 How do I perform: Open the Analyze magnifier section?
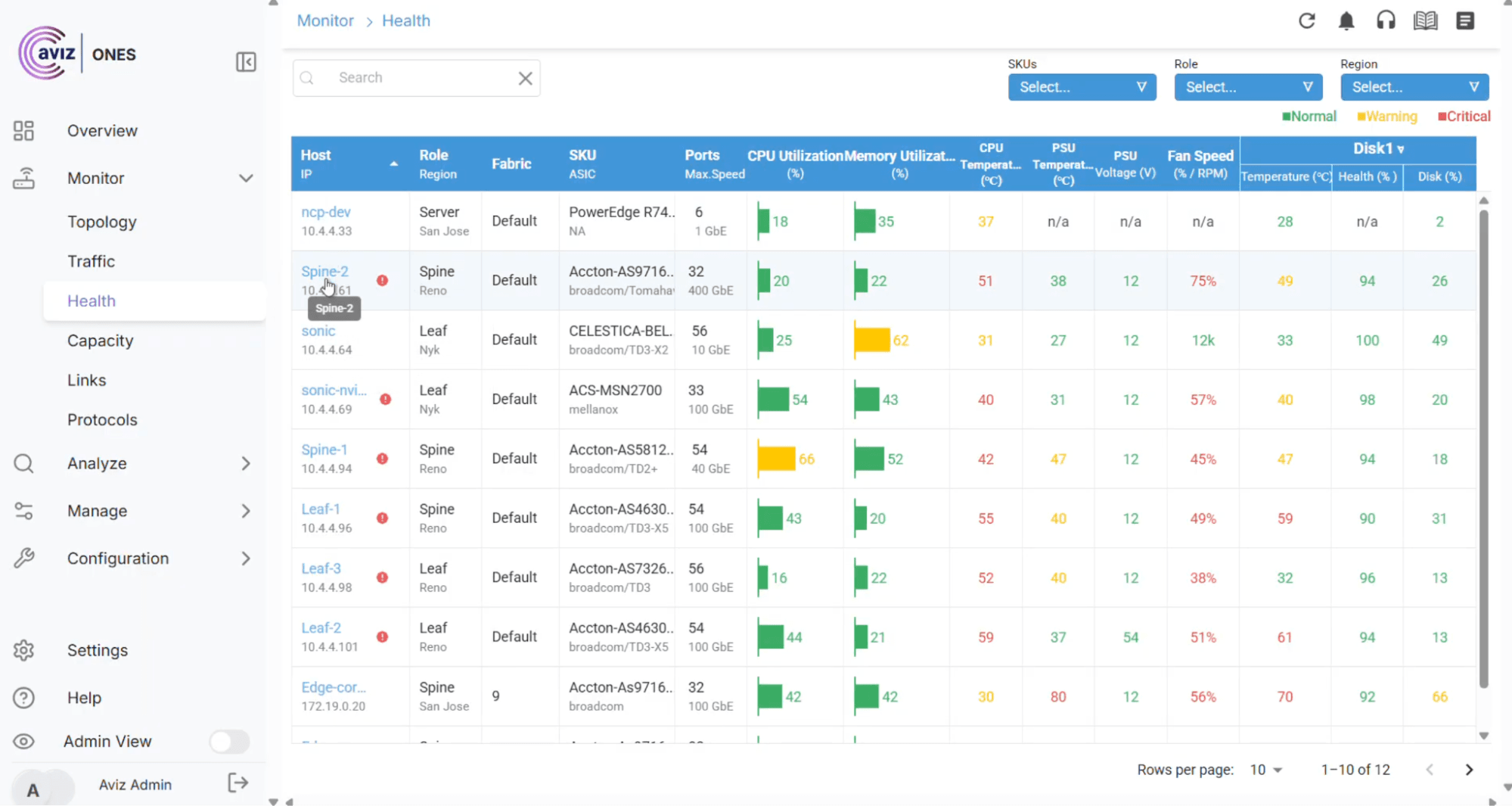[97, 463]
